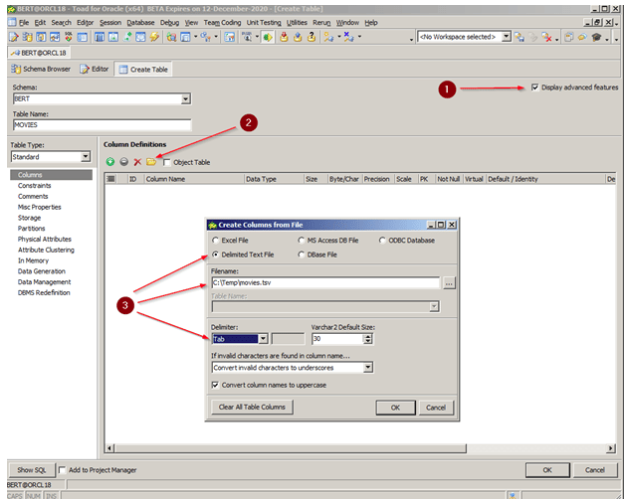Click the Varchar2 Default Size field
This screenshot has width=625, height=504.
pos(338,339)
